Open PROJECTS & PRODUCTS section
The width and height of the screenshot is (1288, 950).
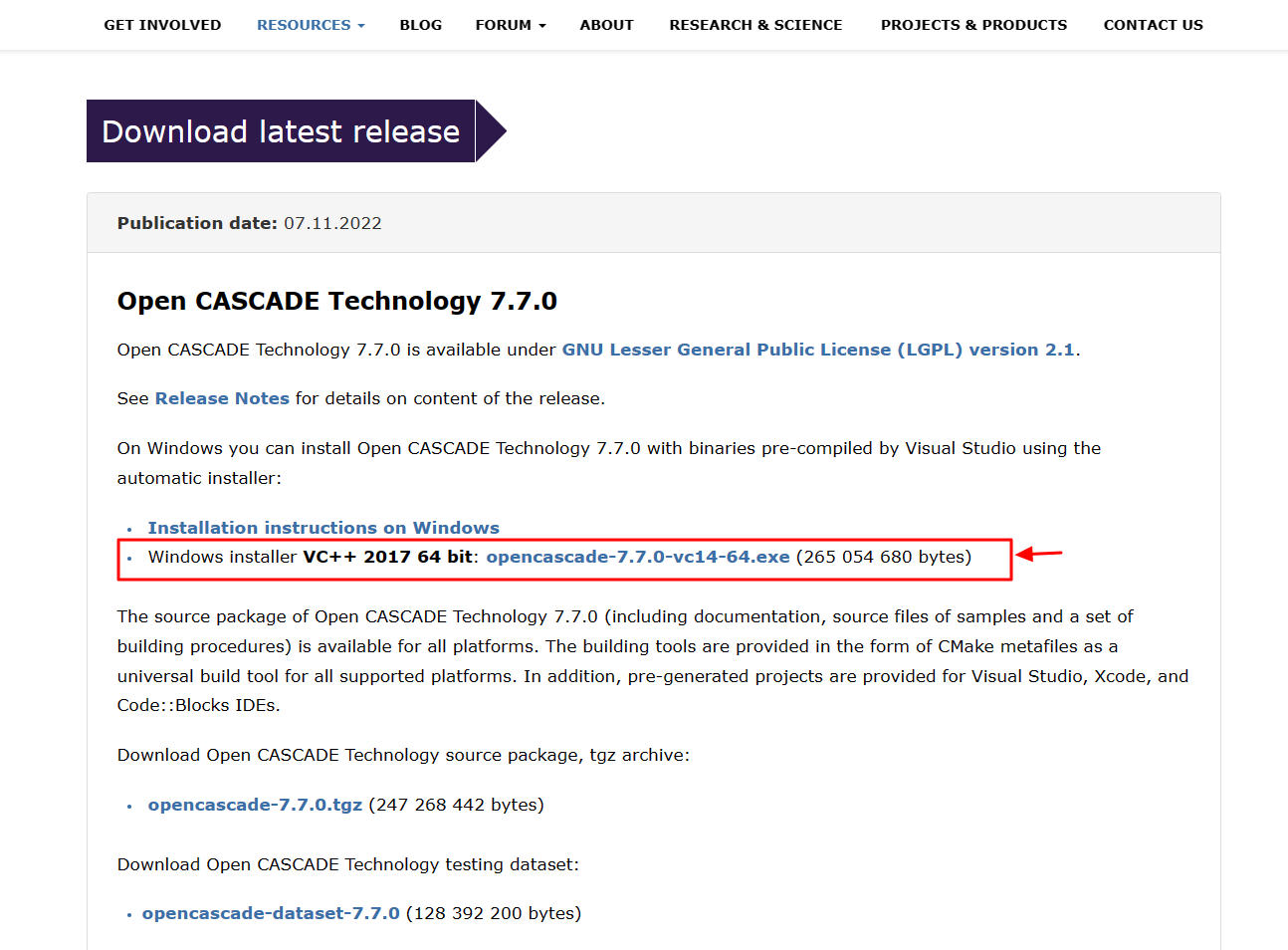point(973,25)
